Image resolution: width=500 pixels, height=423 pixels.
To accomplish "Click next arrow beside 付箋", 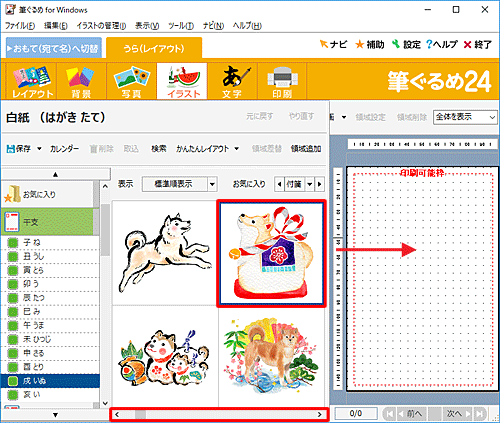I will pyautogui.click(x=320, y=184).
